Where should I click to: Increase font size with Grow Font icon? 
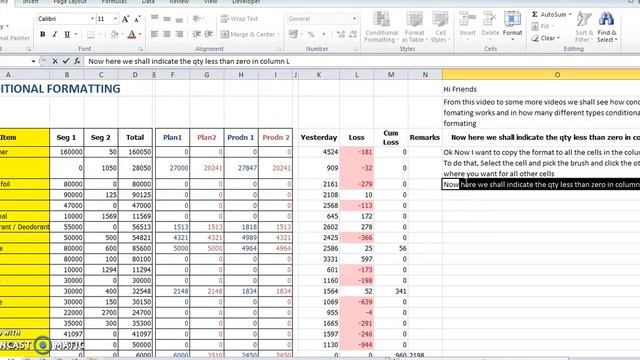point(126,19)
